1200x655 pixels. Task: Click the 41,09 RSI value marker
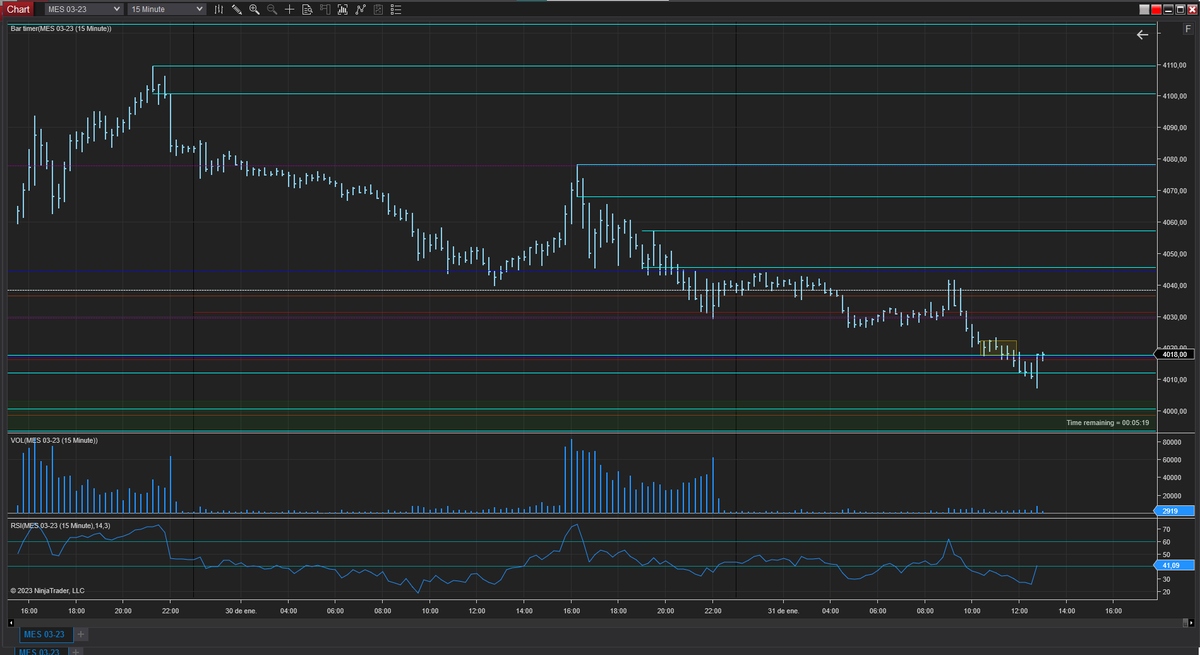pos(1172,566)
